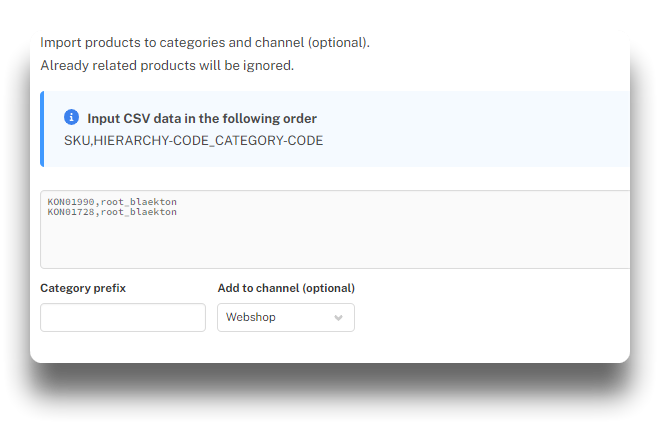Select the Webshop value text in the dropdown

click(251, 317)
